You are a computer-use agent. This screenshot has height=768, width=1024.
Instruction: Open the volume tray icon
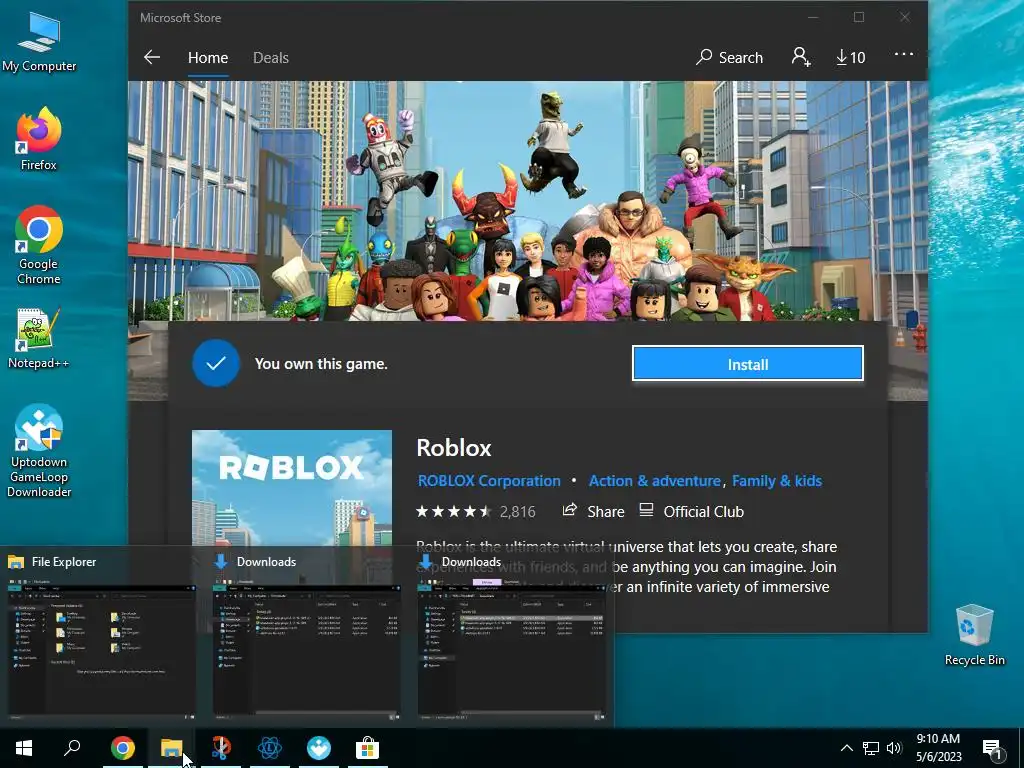point(894,748)
